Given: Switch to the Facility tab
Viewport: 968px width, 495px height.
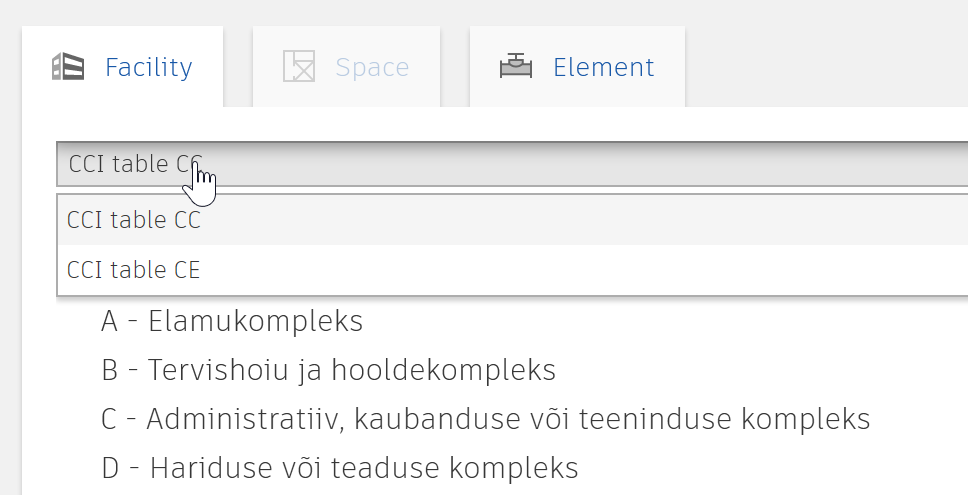Looking at the screenshot, I should tap(122, 67).
